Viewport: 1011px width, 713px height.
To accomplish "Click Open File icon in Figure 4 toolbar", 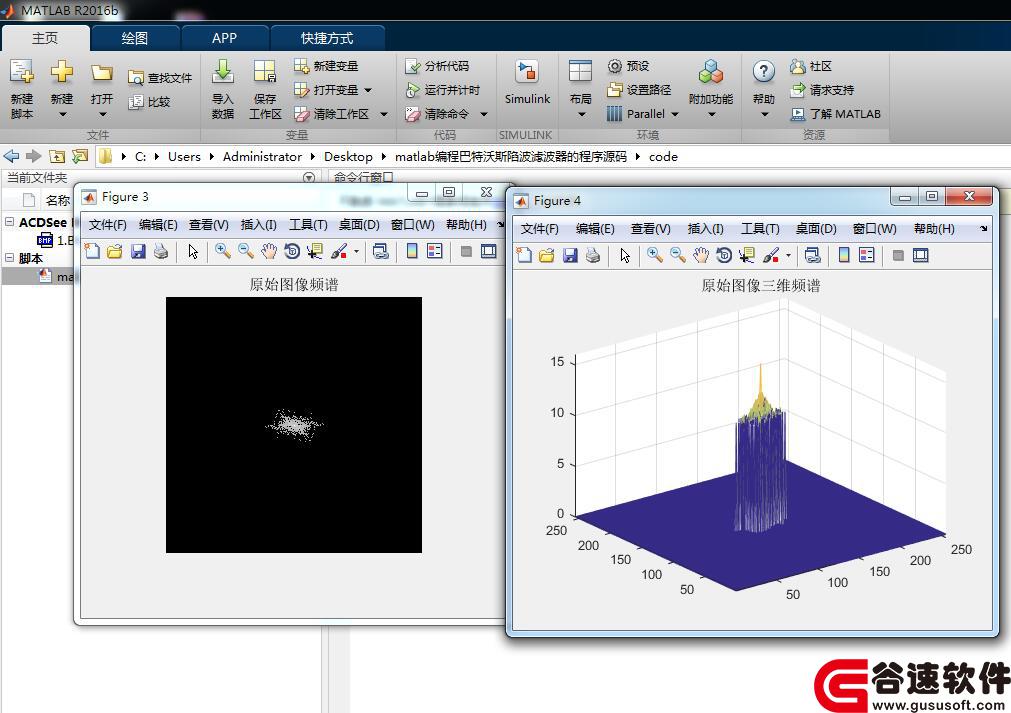I will point(547,255).
